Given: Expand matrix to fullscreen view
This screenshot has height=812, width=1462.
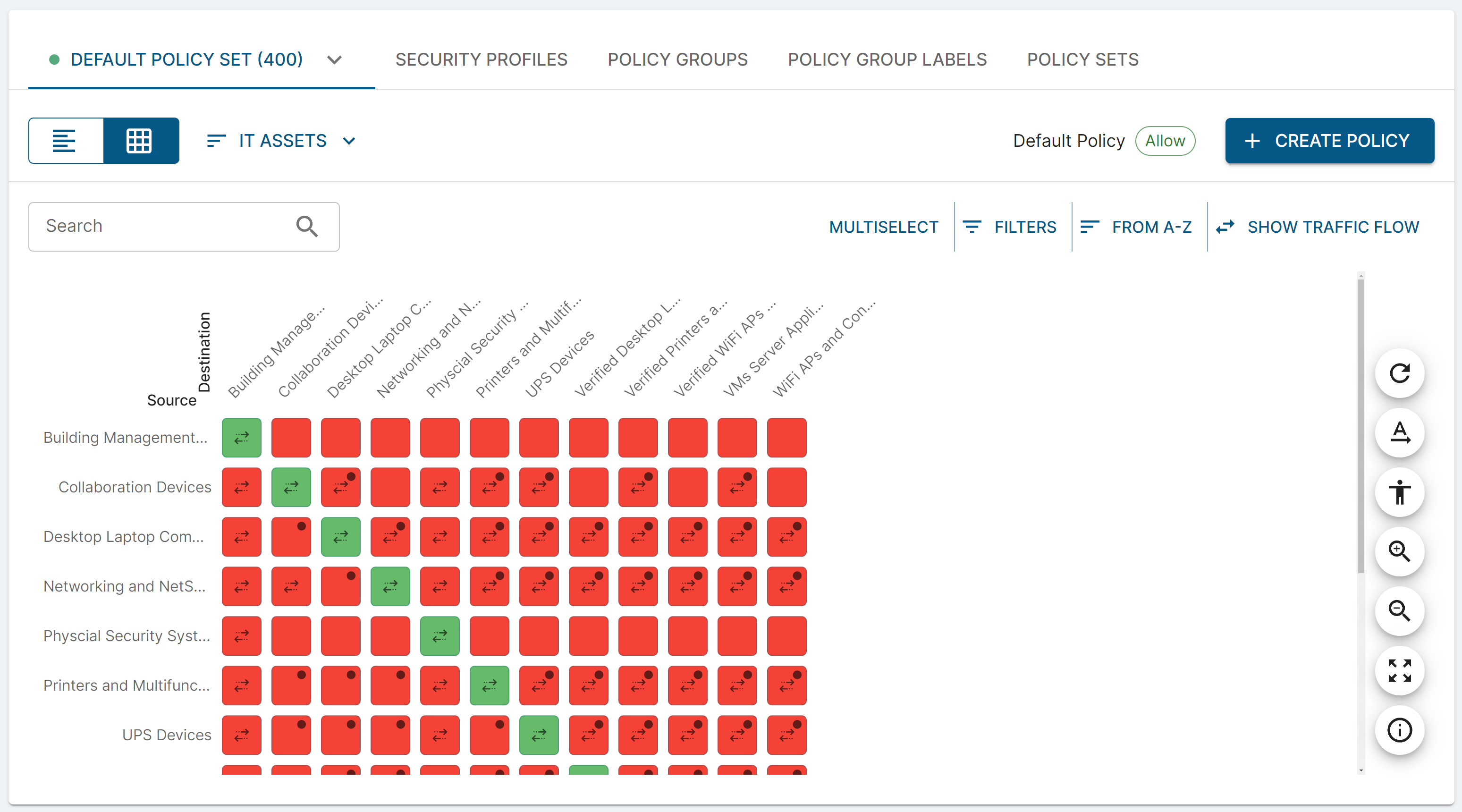Looking at the screenshot, I should point(1399,671).
